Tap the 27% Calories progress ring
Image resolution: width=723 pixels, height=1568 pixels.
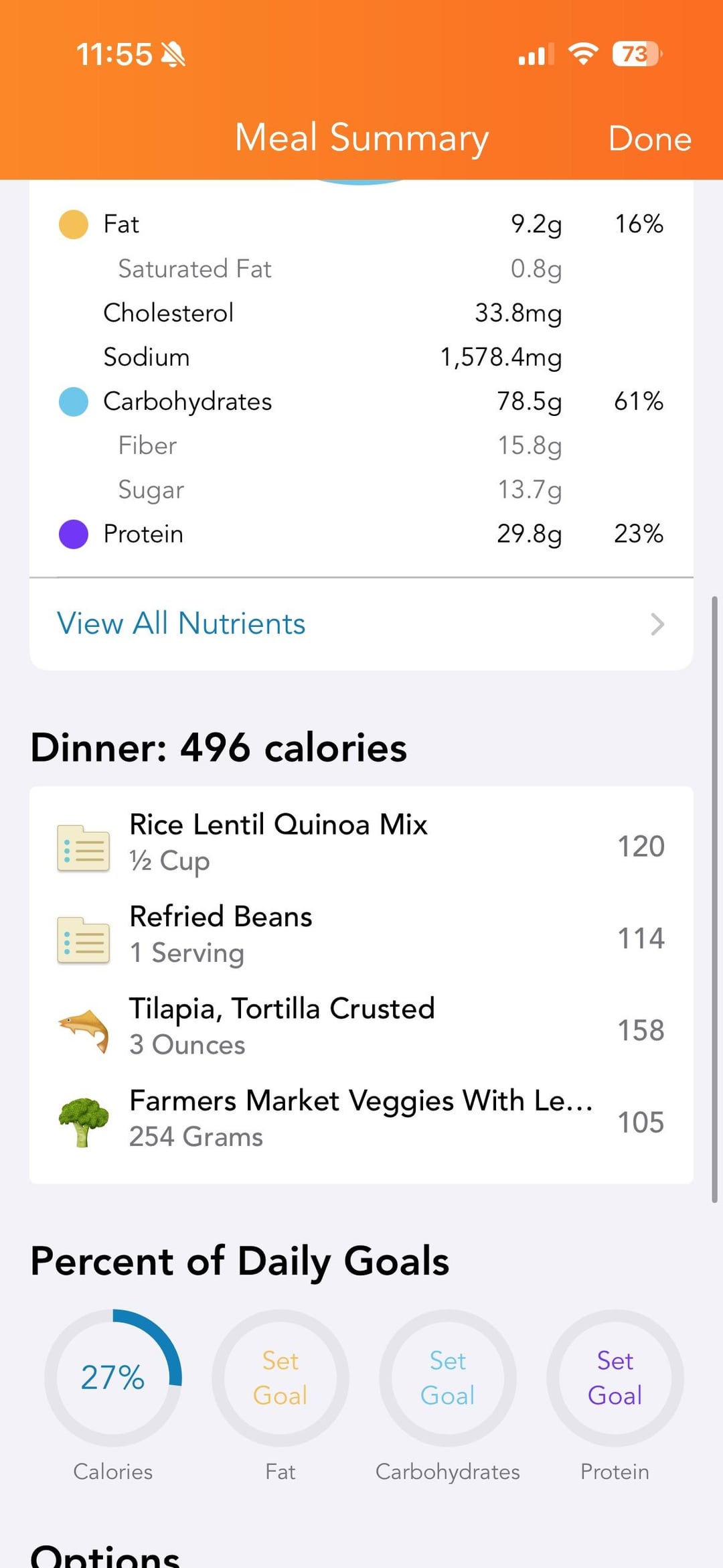[x=113, y=1378]
